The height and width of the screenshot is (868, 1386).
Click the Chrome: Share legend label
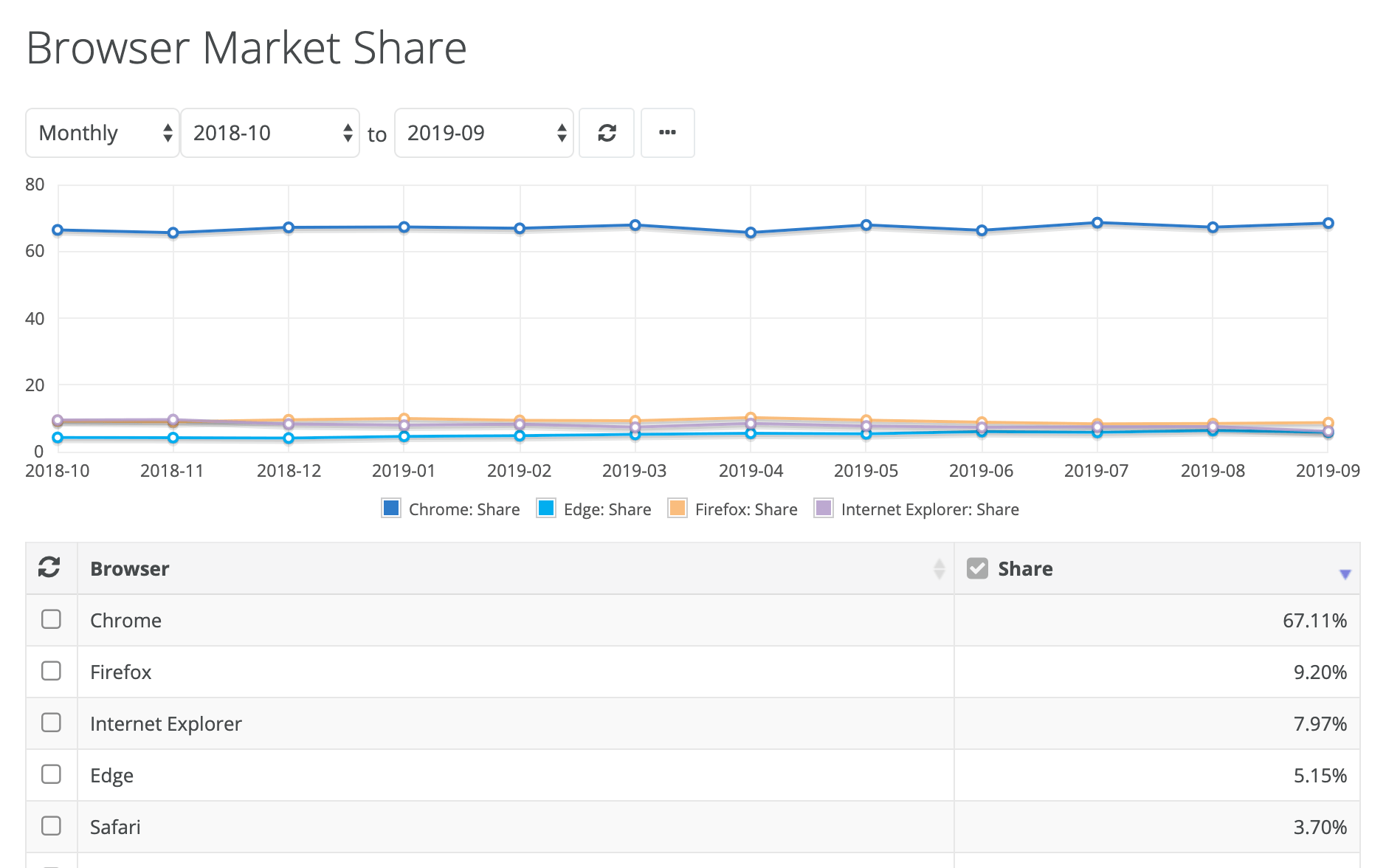click(464, 509)
